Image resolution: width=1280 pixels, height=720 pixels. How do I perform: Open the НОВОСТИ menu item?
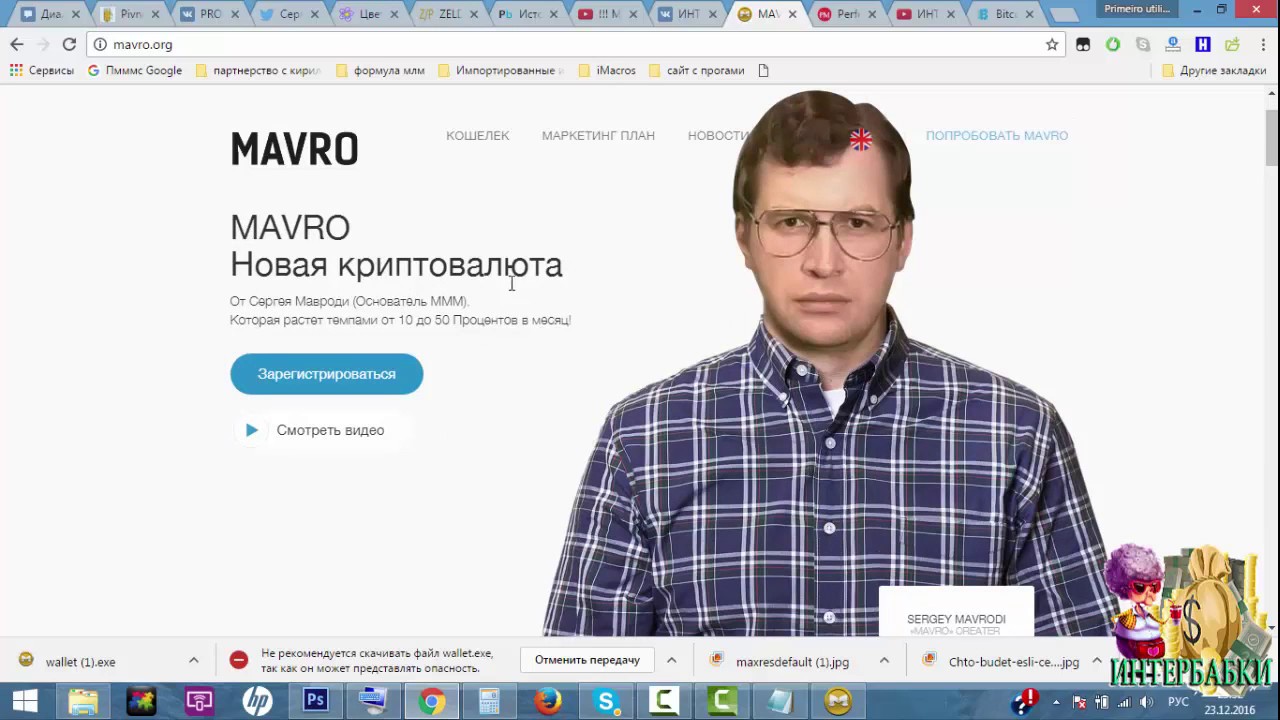tap(718, 136)
